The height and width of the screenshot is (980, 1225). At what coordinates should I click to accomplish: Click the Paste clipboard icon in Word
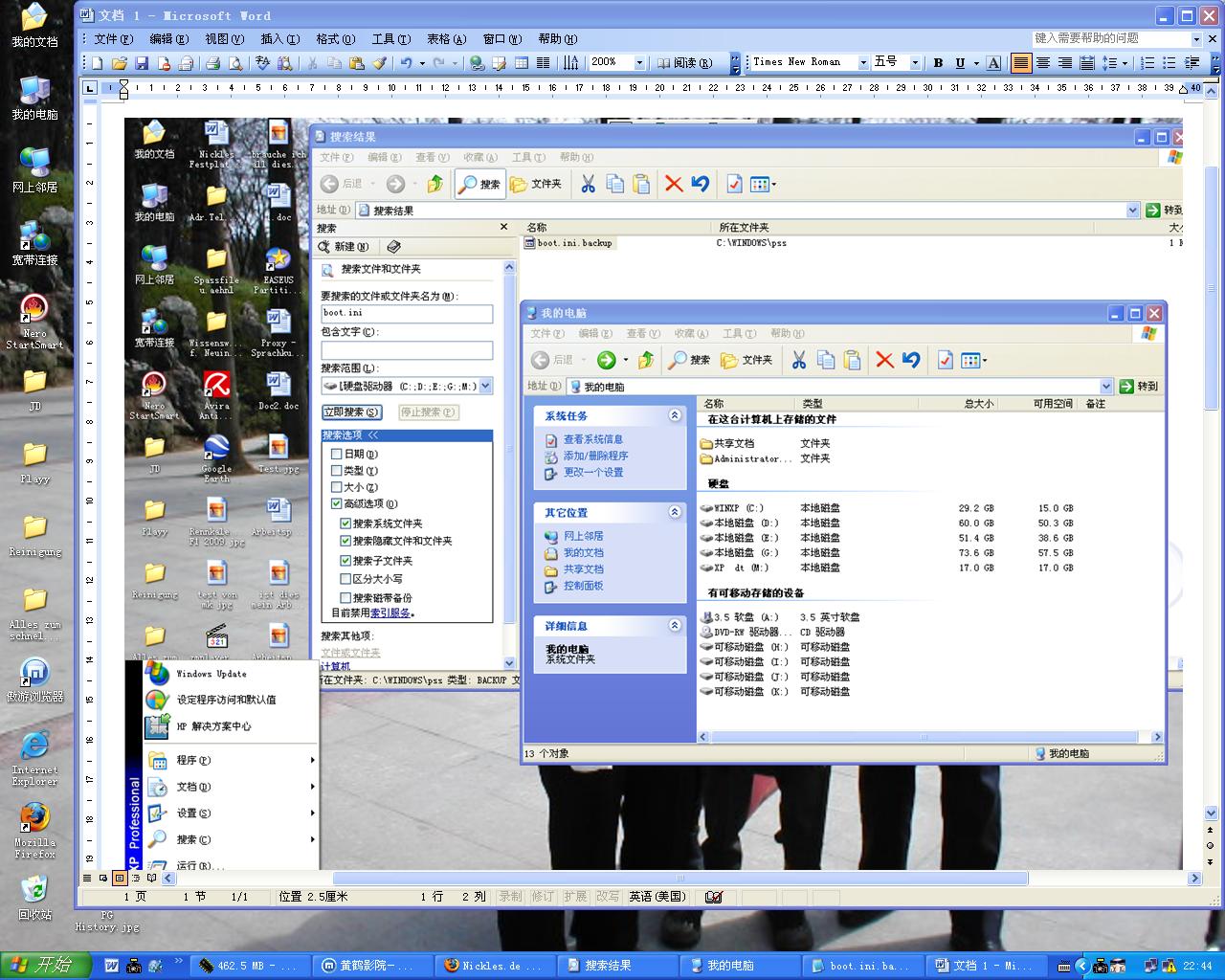(357, 63)
